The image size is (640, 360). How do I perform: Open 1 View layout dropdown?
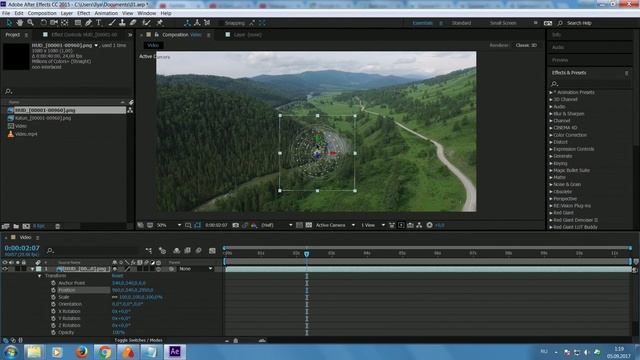pyautogui.click(x=372, y=225)
